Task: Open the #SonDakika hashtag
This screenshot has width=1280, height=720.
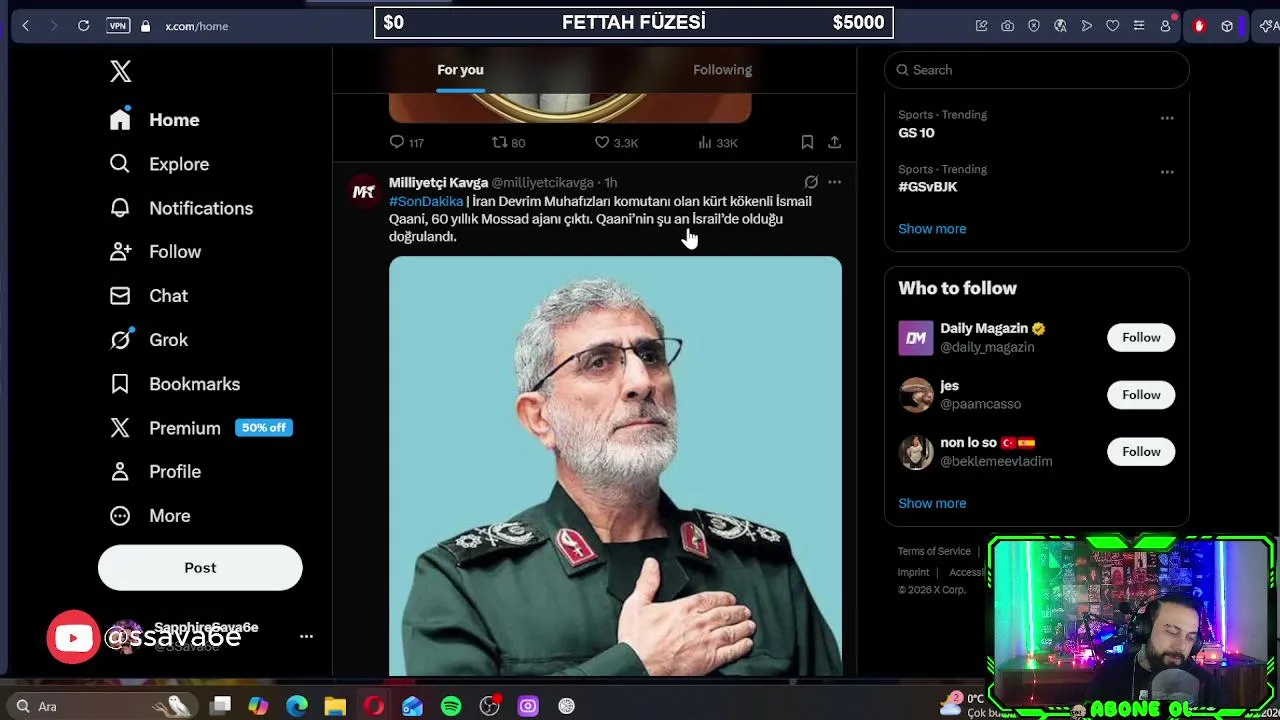Action: [x=426, y=201]
